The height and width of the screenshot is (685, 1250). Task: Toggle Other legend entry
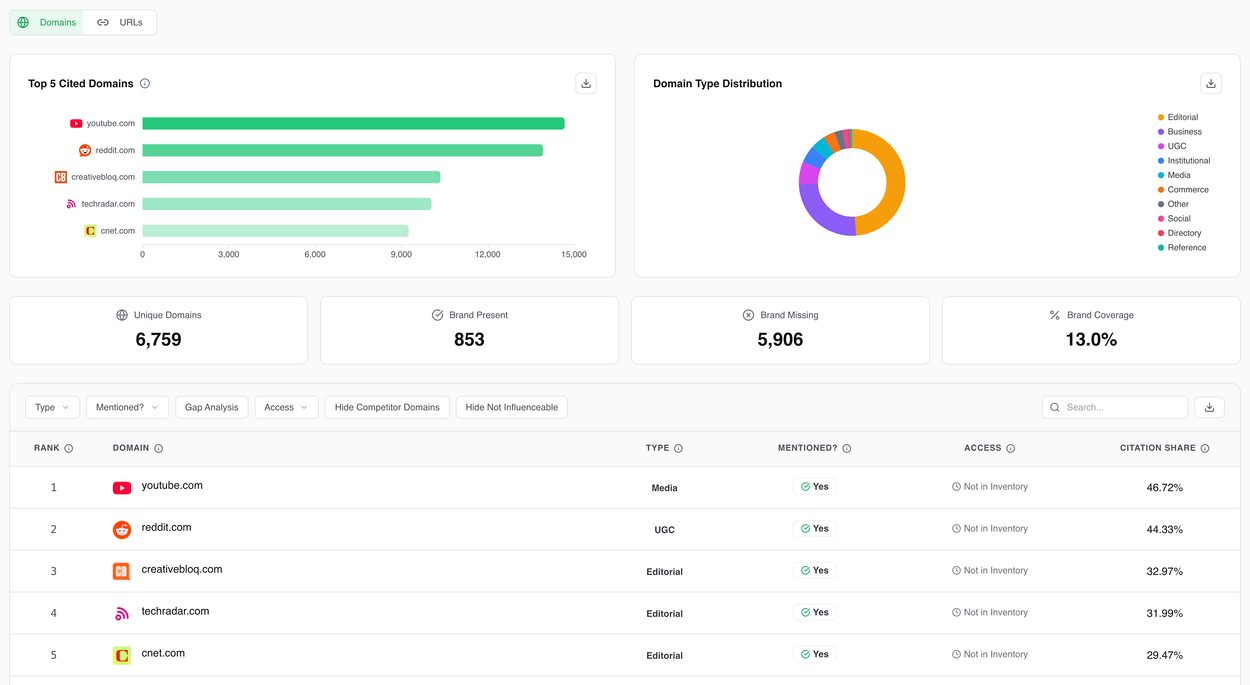(x=1173, y=204)
